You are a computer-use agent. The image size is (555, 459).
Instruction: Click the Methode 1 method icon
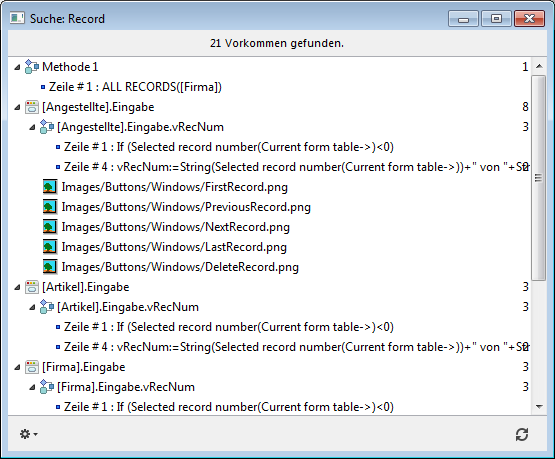coord(32,67)
